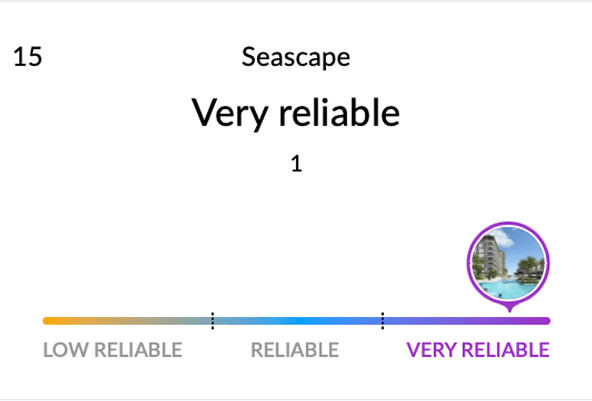The height and width of the screenshot is (401, 592).
Task: Click the palm trees in the marker photo
Action: coord(529,265)
